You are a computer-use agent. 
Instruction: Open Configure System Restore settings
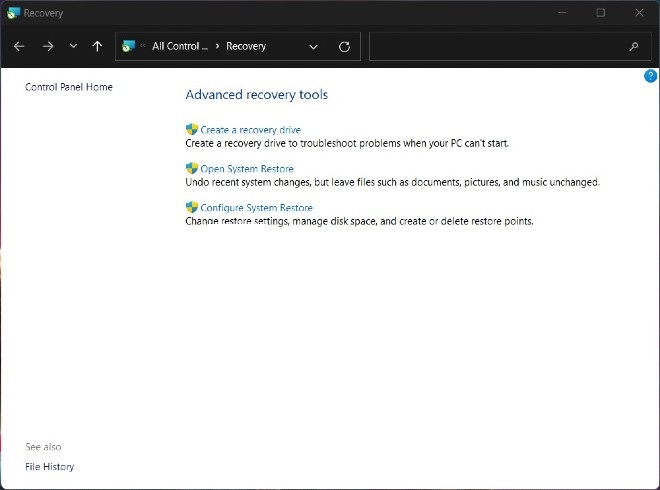point(256,208)
